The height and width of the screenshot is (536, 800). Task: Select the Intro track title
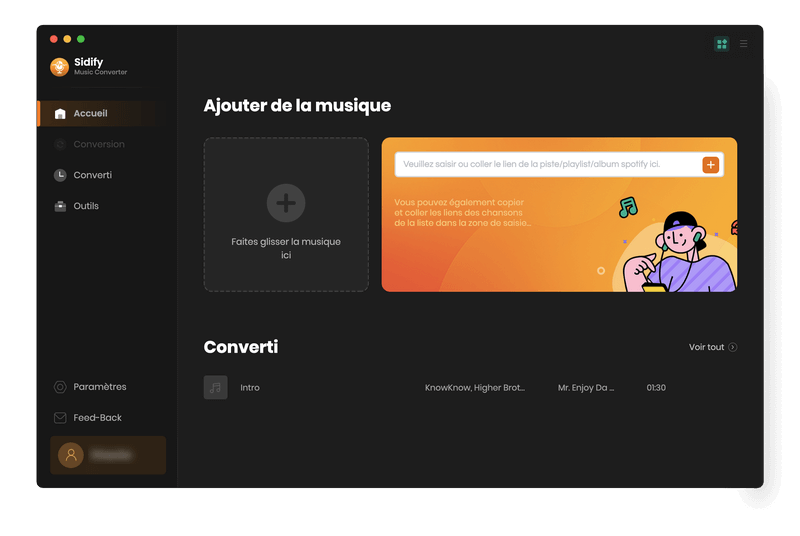pyautogui.click(x=250, y=388)
